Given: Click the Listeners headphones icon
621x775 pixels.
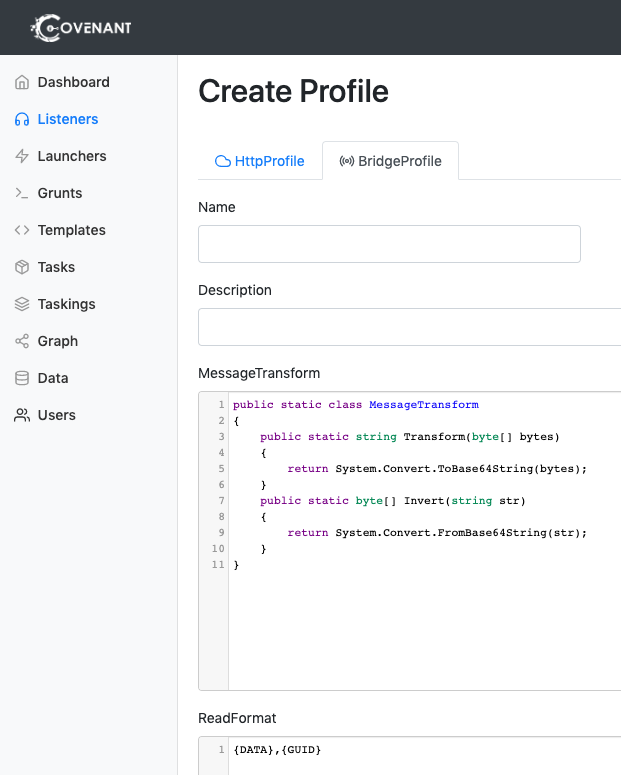Looking at the screenshot, I should tap(22, 119).
